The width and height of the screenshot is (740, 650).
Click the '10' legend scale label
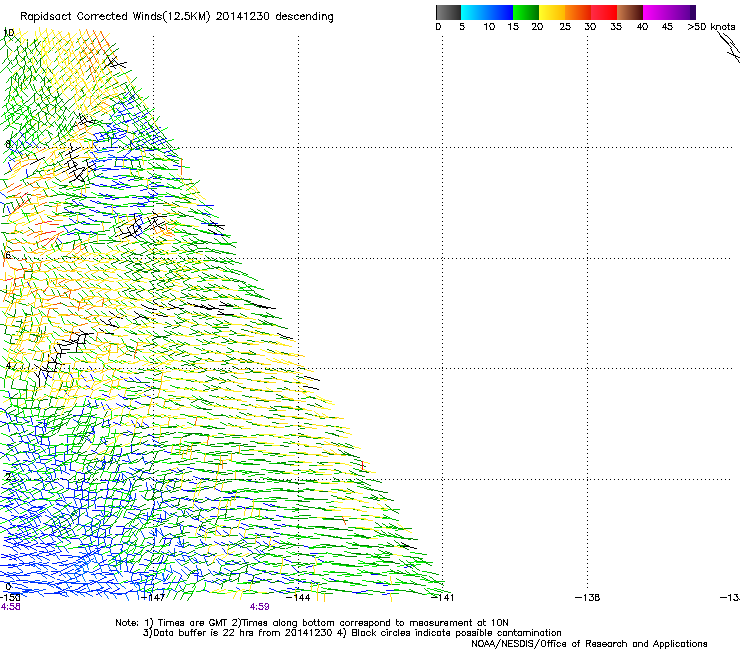(x=489, y=27)
